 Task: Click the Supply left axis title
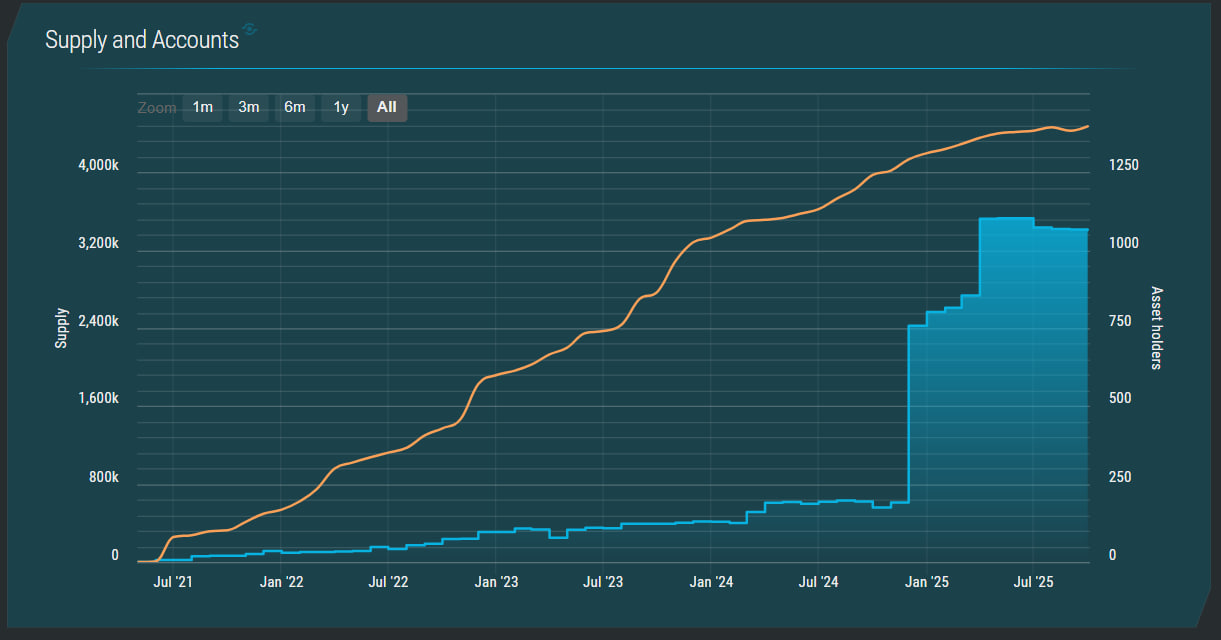[x=61, y=328]
